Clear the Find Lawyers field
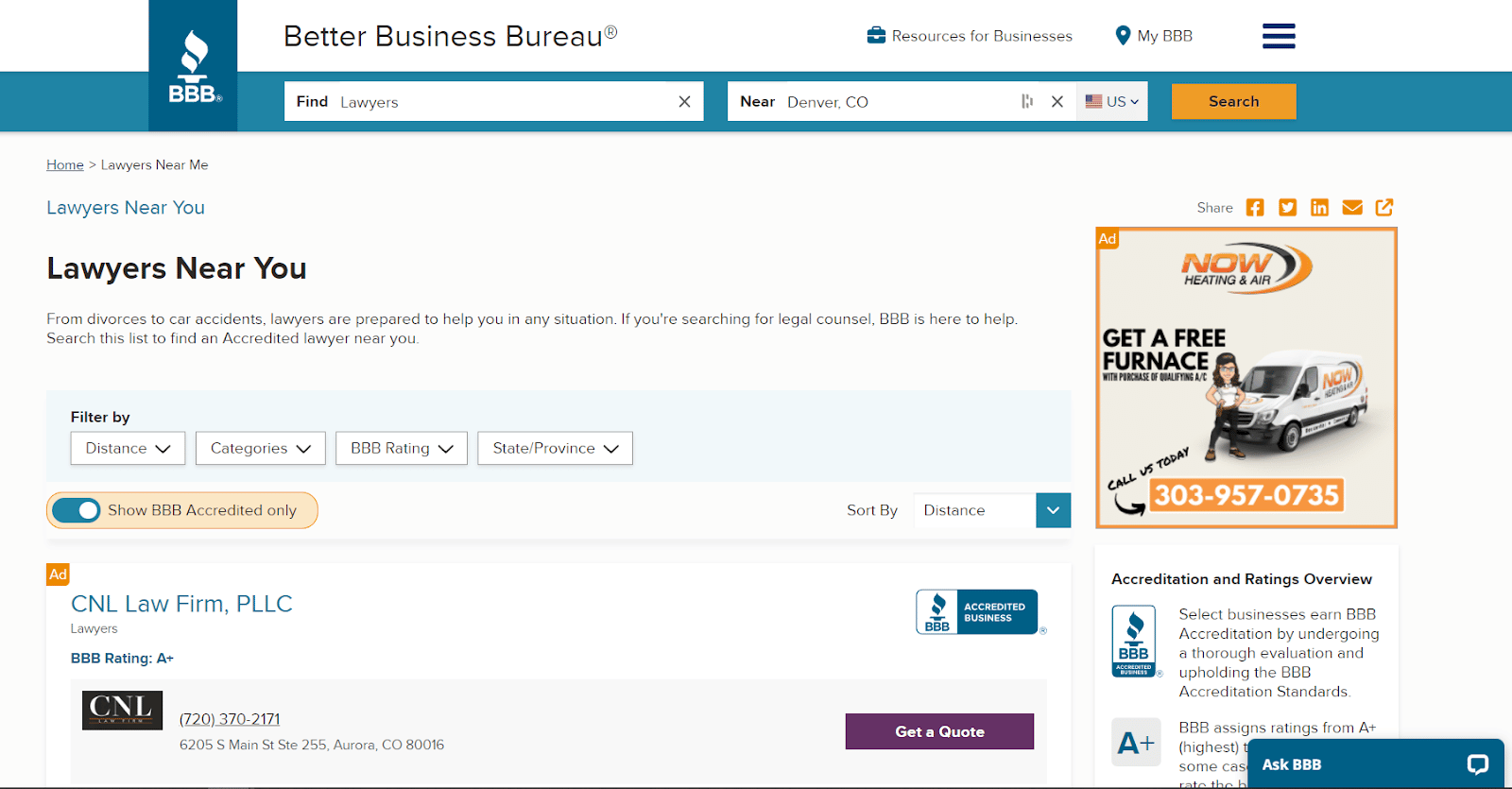The width and height of the screenshot is (1512, 789). pyautogui.click(x=684, y=101)
